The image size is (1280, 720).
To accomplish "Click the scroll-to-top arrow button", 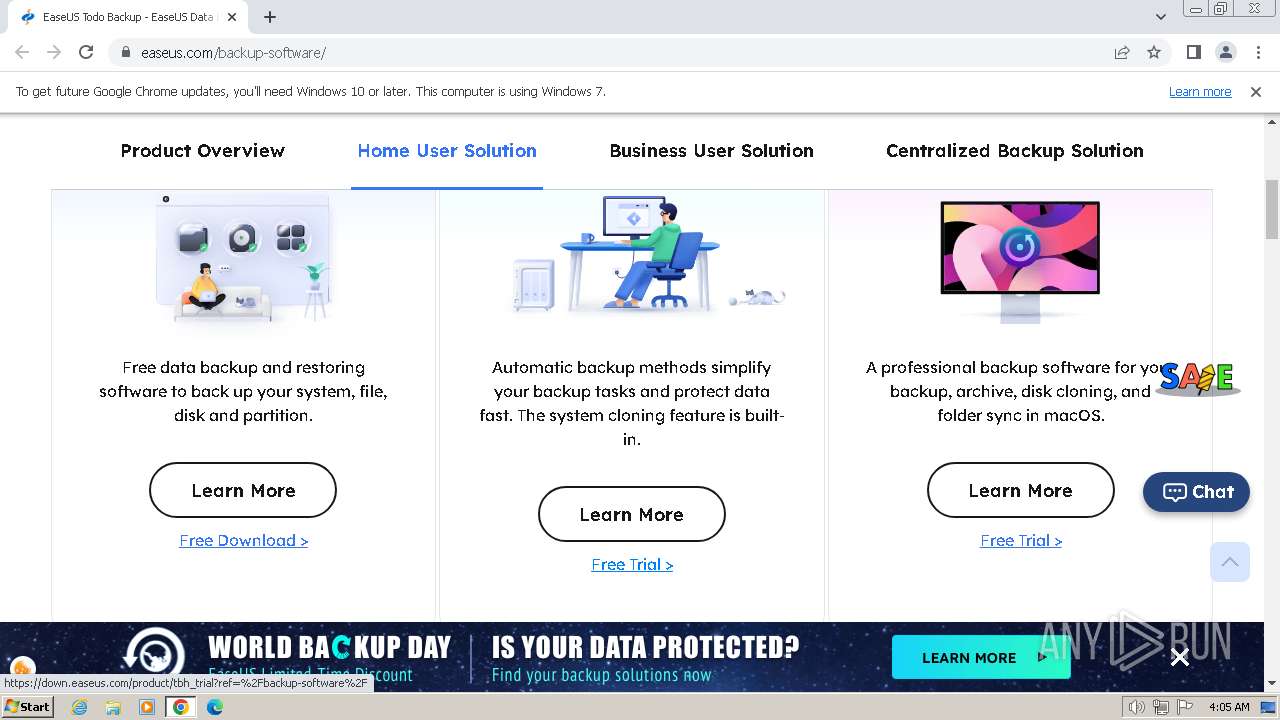I will pos(1230,562).
